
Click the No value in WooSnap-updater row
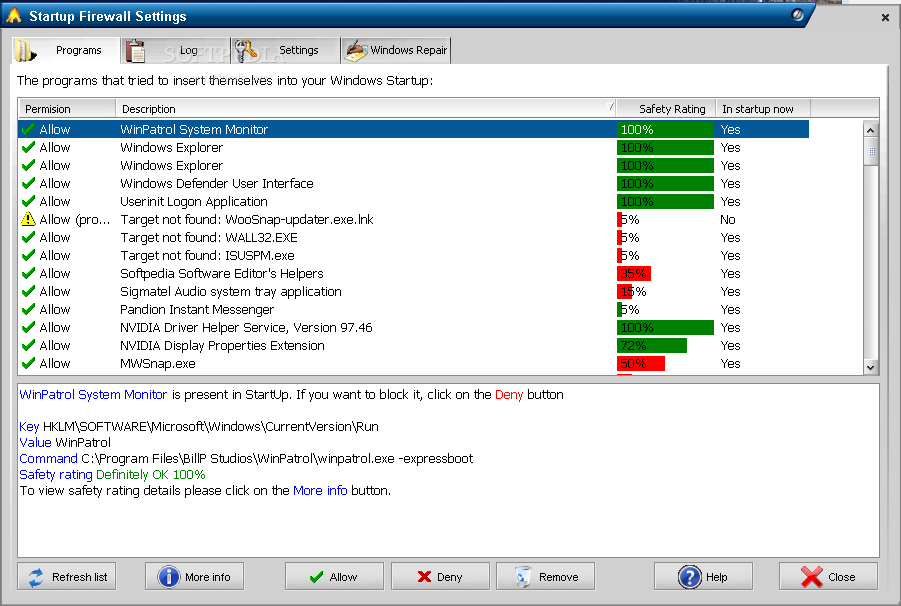(x=727, y=219)
